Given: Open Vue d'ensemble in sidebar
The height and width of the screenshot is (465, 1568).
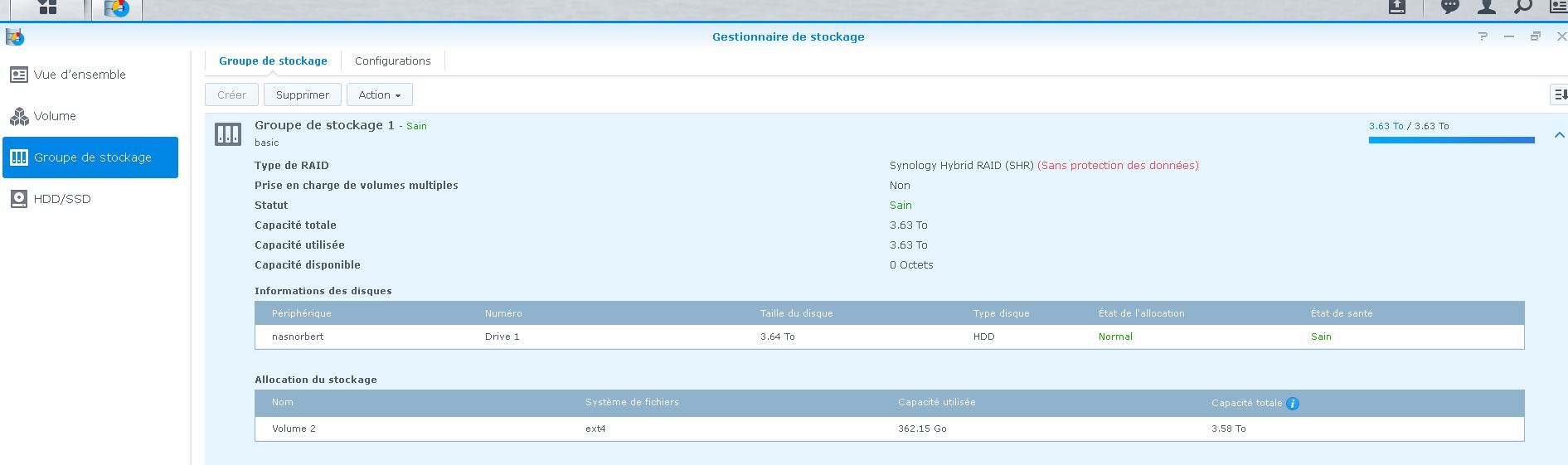Looking at the screenshot, I should [80, 75].
